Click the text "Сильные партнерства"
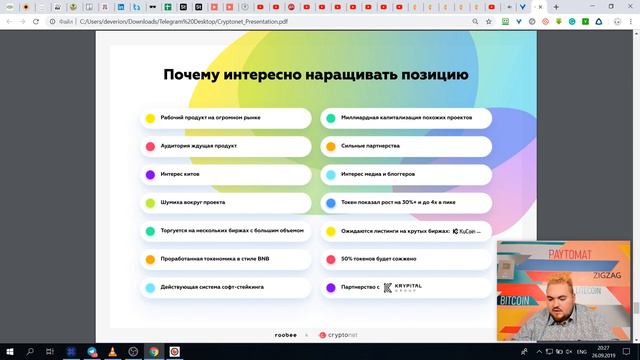 click(370, 146)
